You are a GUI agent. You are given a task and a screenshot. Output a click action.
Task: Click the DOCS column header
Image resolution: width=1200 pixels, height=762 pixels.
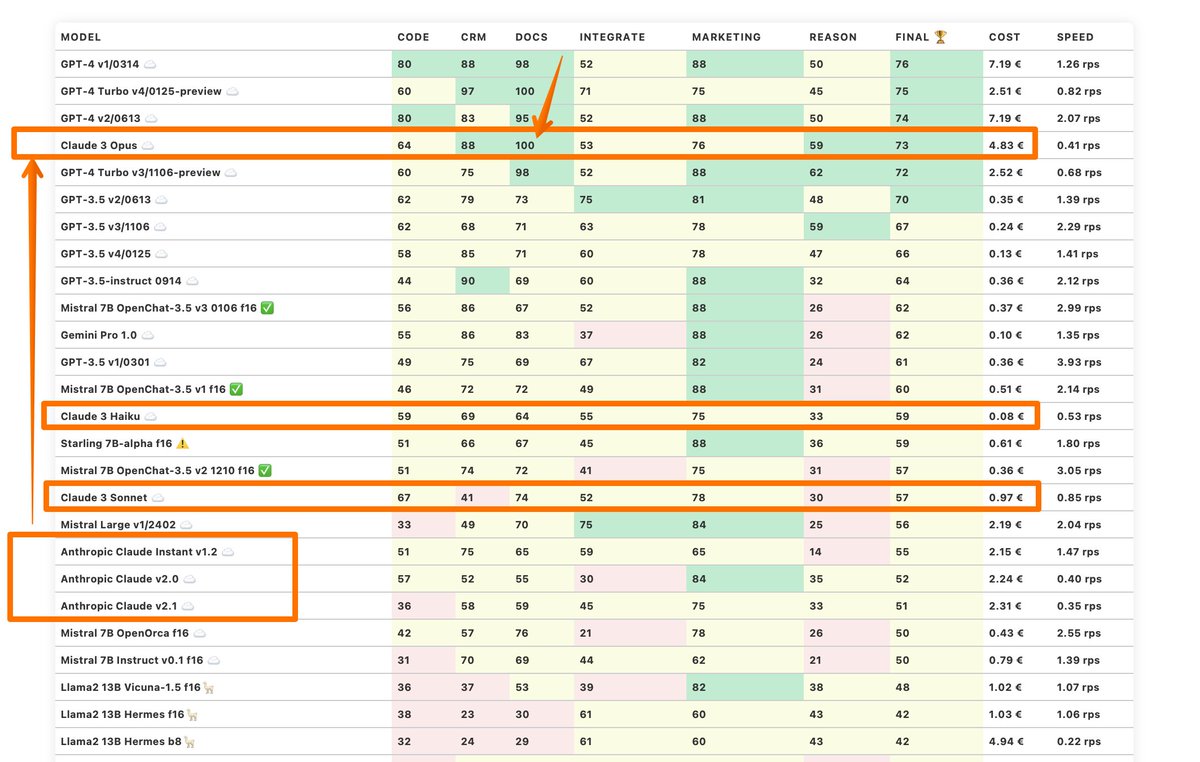click(x=531, y=37)
